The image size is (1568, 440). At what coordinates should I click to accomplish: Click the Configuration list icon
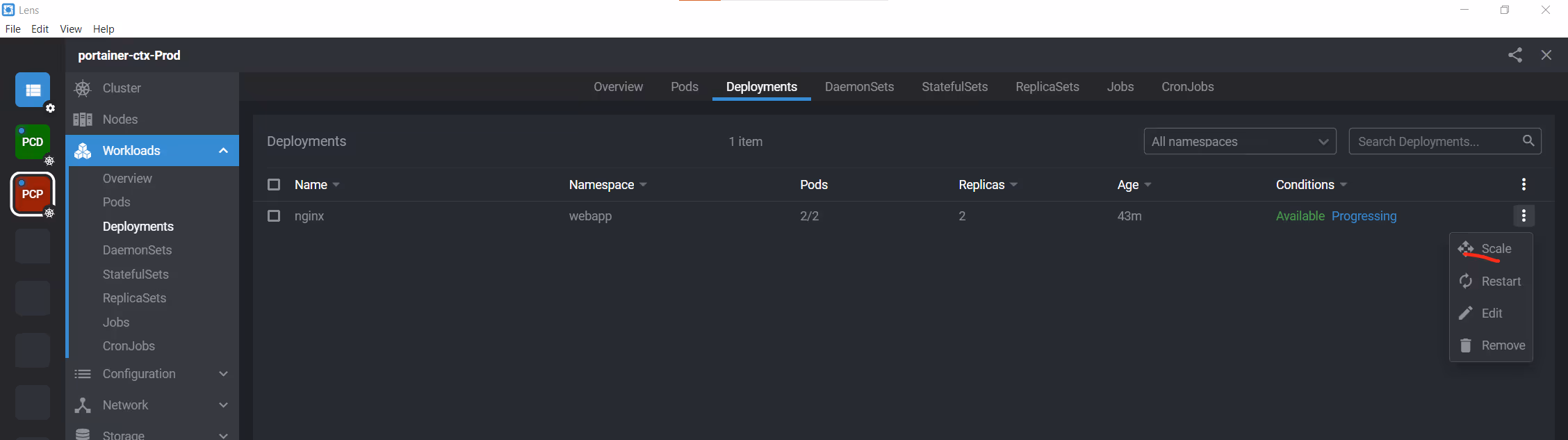coord(83,374)
